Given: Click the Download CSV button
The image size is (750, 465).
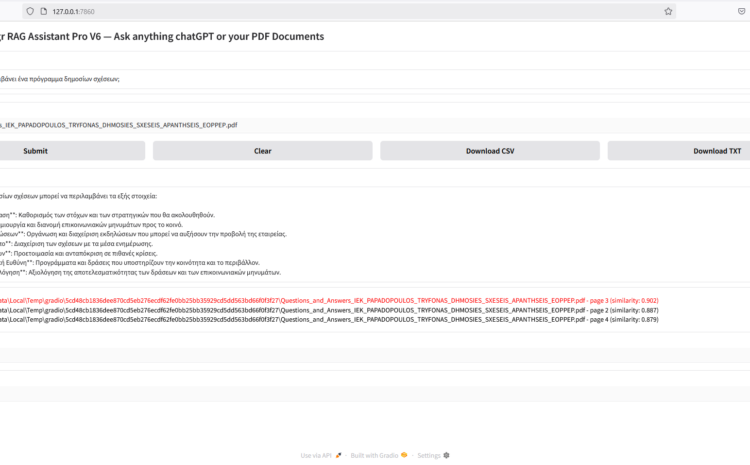Looking at the screenshot, I should (x=490, y=151).
